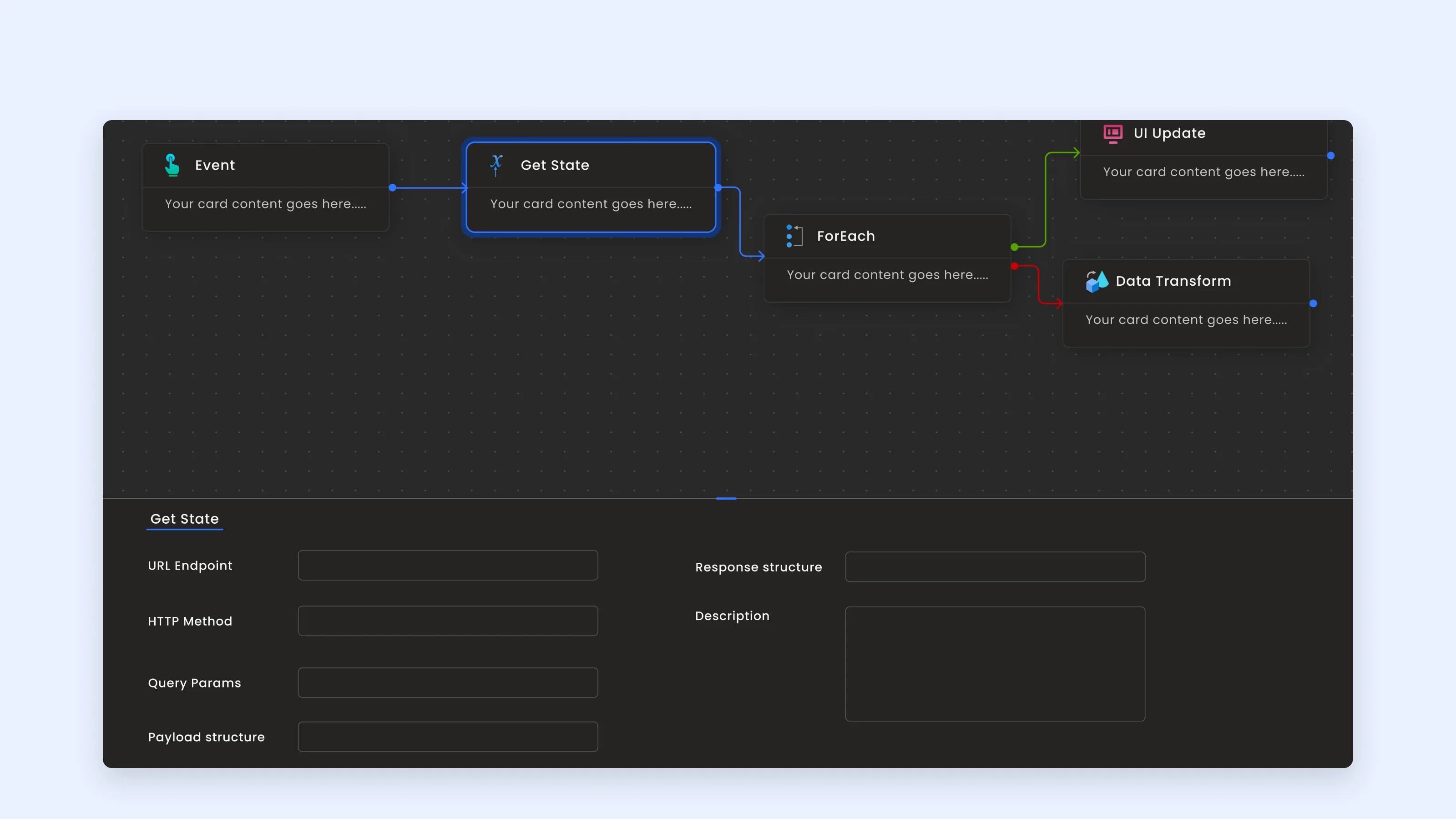This screenshot has height=819, width=1456.
Task: Select the ForEach node title
Action: click(x=845, y=236)
